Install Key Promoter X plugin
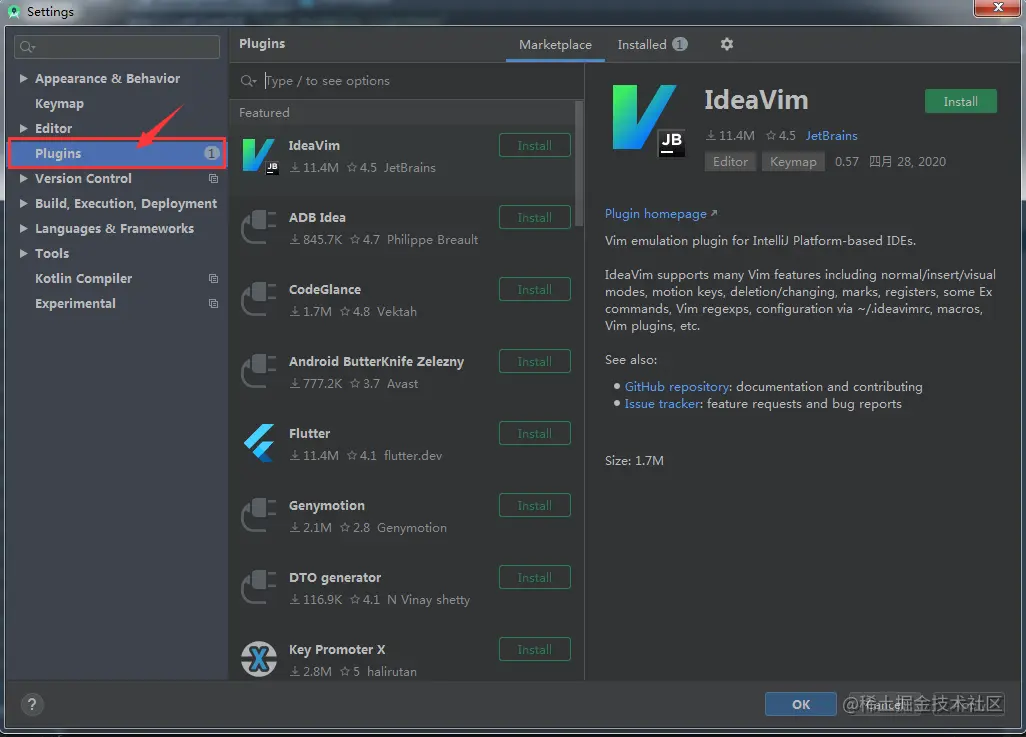Screen dimensions: 1026x737 [x=535, y=649]
